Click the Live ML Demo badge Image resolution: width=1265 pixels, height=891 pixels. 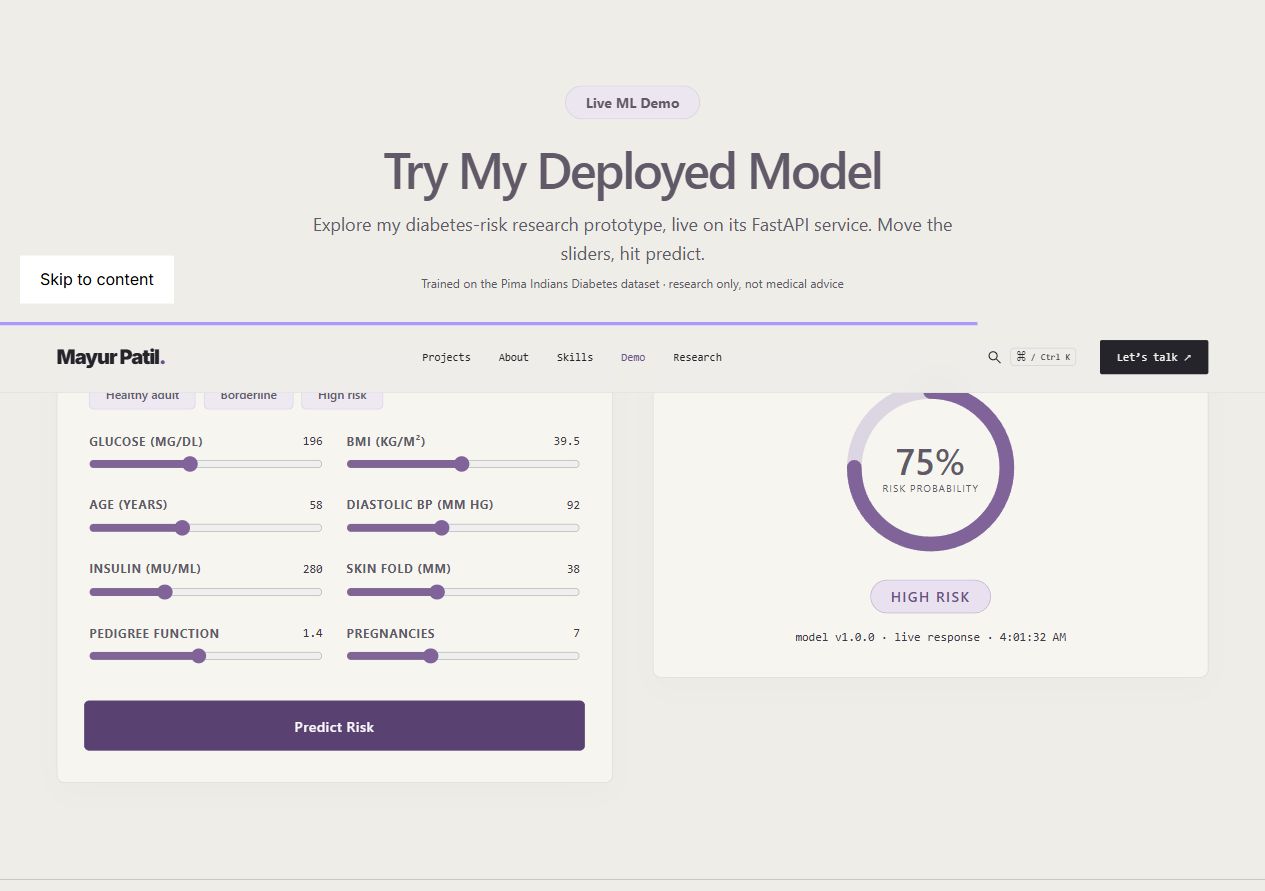click(632, 103)
